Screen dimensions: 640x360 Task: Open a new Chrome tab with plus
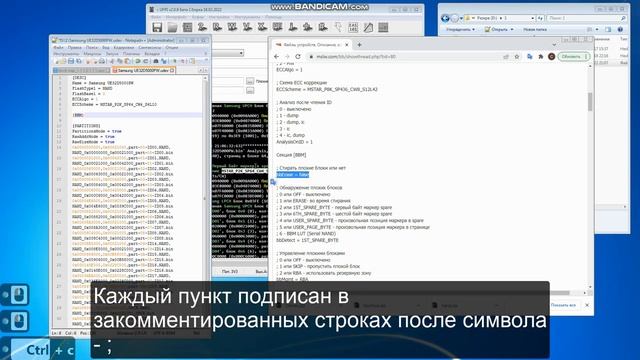tap(359, 44)
